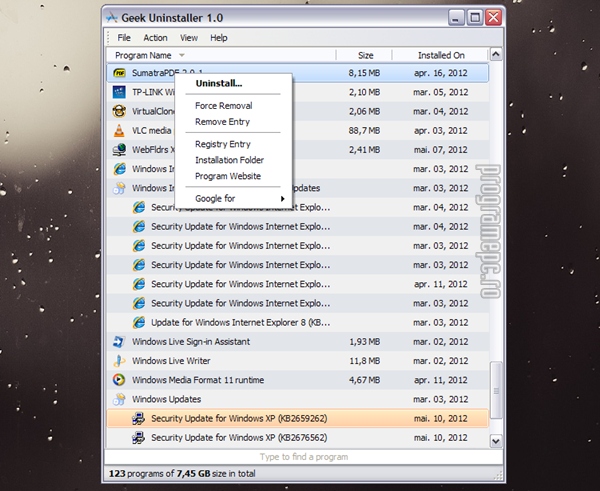
Task: Click the 8,15 MB size value
Action: (x=364, y=73)
